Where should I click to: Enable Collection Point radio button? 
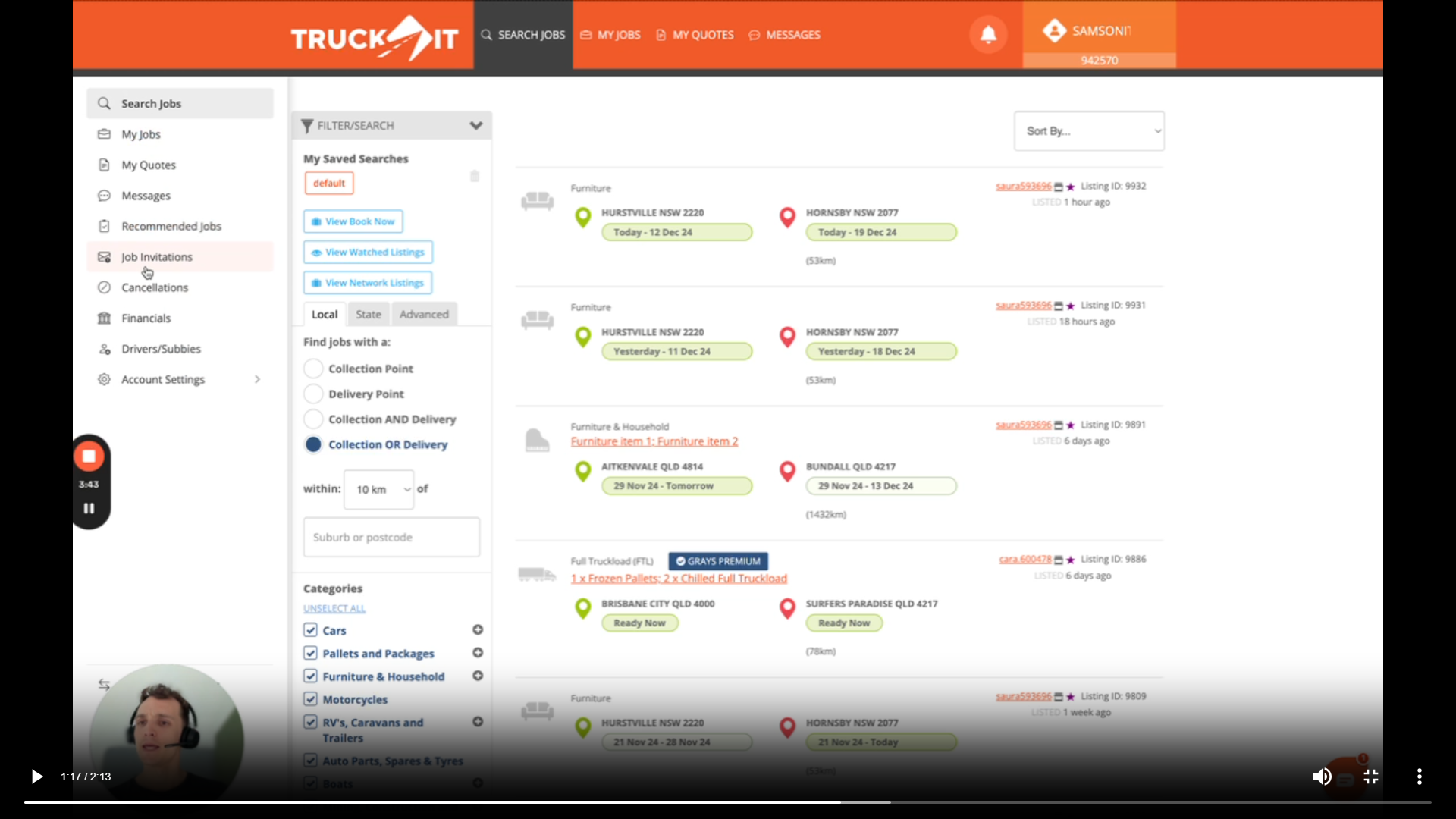click(x=313, y=368)
